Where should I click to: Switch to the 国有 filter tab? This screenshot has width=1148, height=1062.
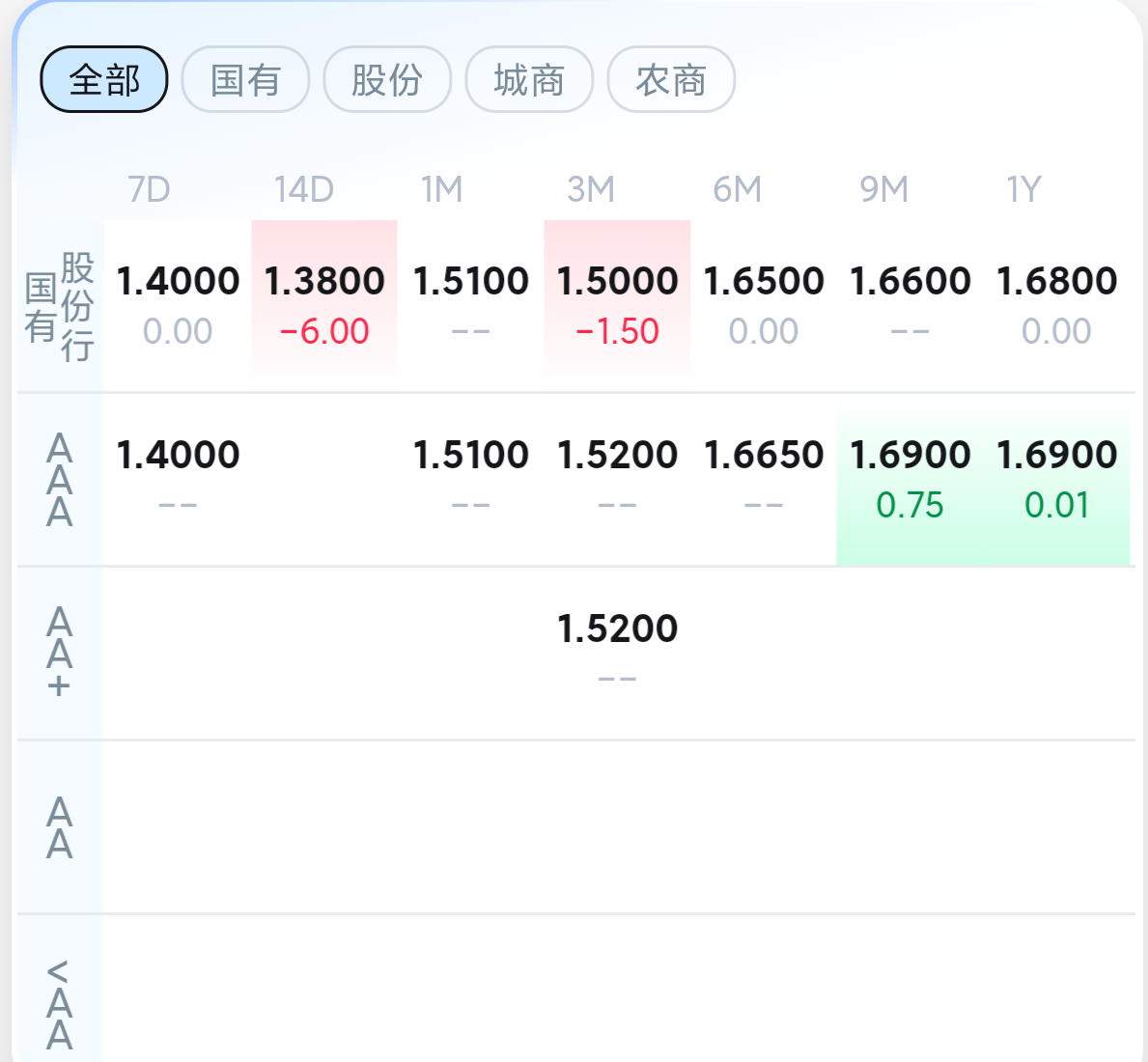point(245,79)
